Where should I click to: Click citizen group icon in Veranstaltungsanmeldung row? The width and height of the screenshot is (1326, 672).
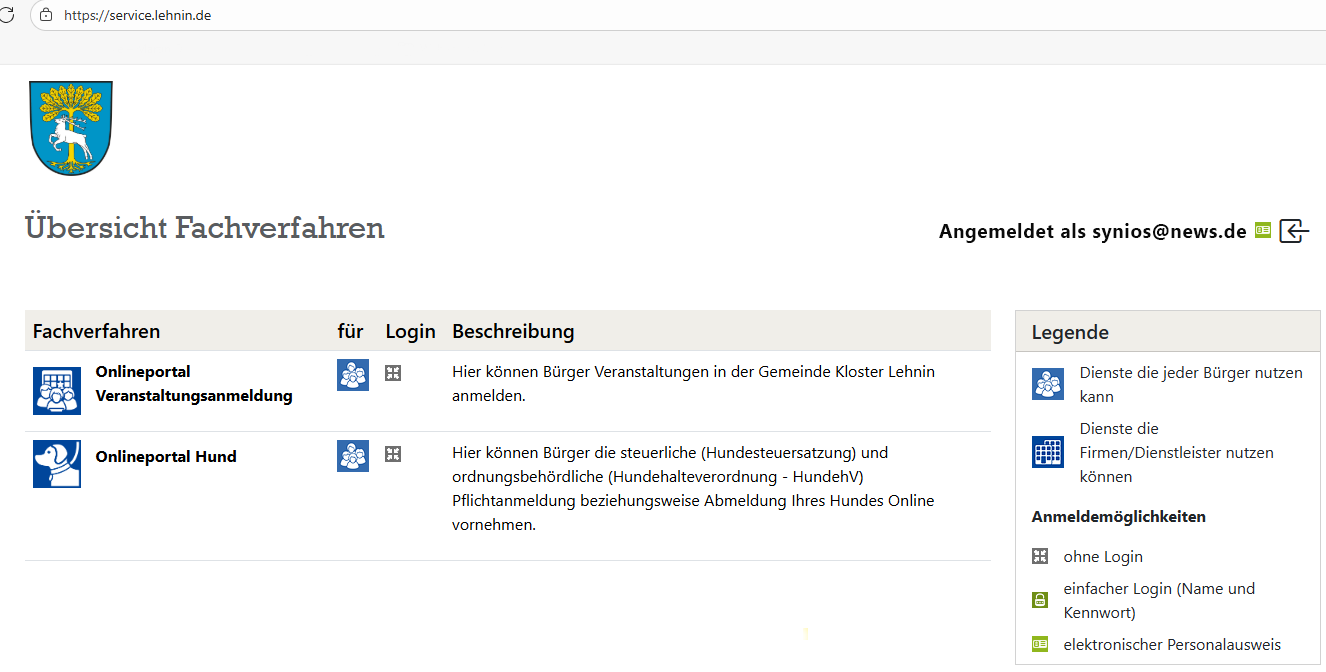point(353,375)
